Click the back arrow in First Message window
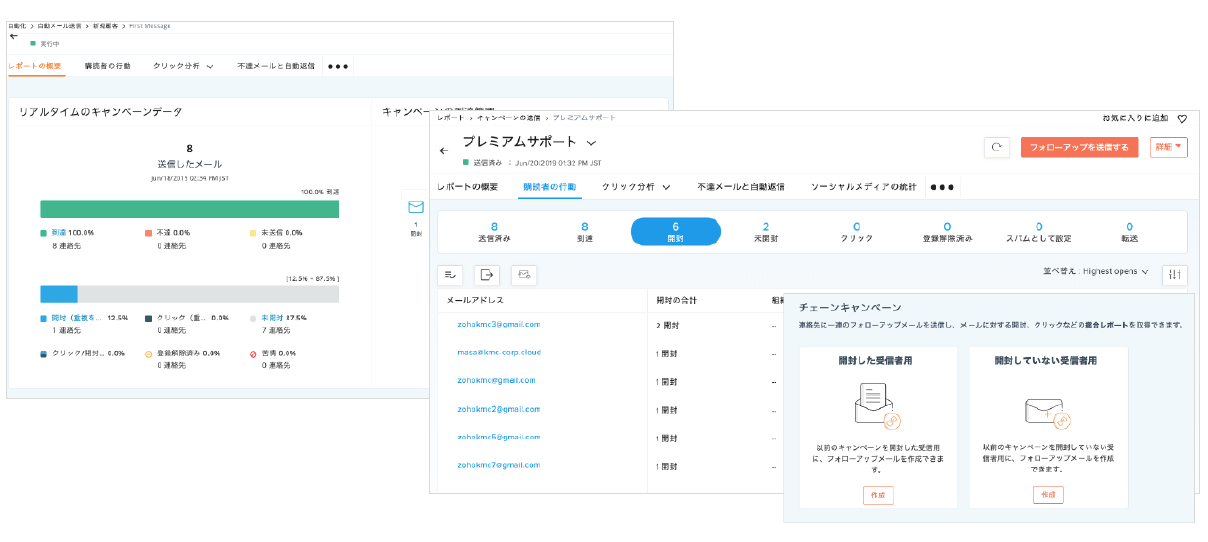The height and width of the screenshot is (542, 1208). (14, 35)
